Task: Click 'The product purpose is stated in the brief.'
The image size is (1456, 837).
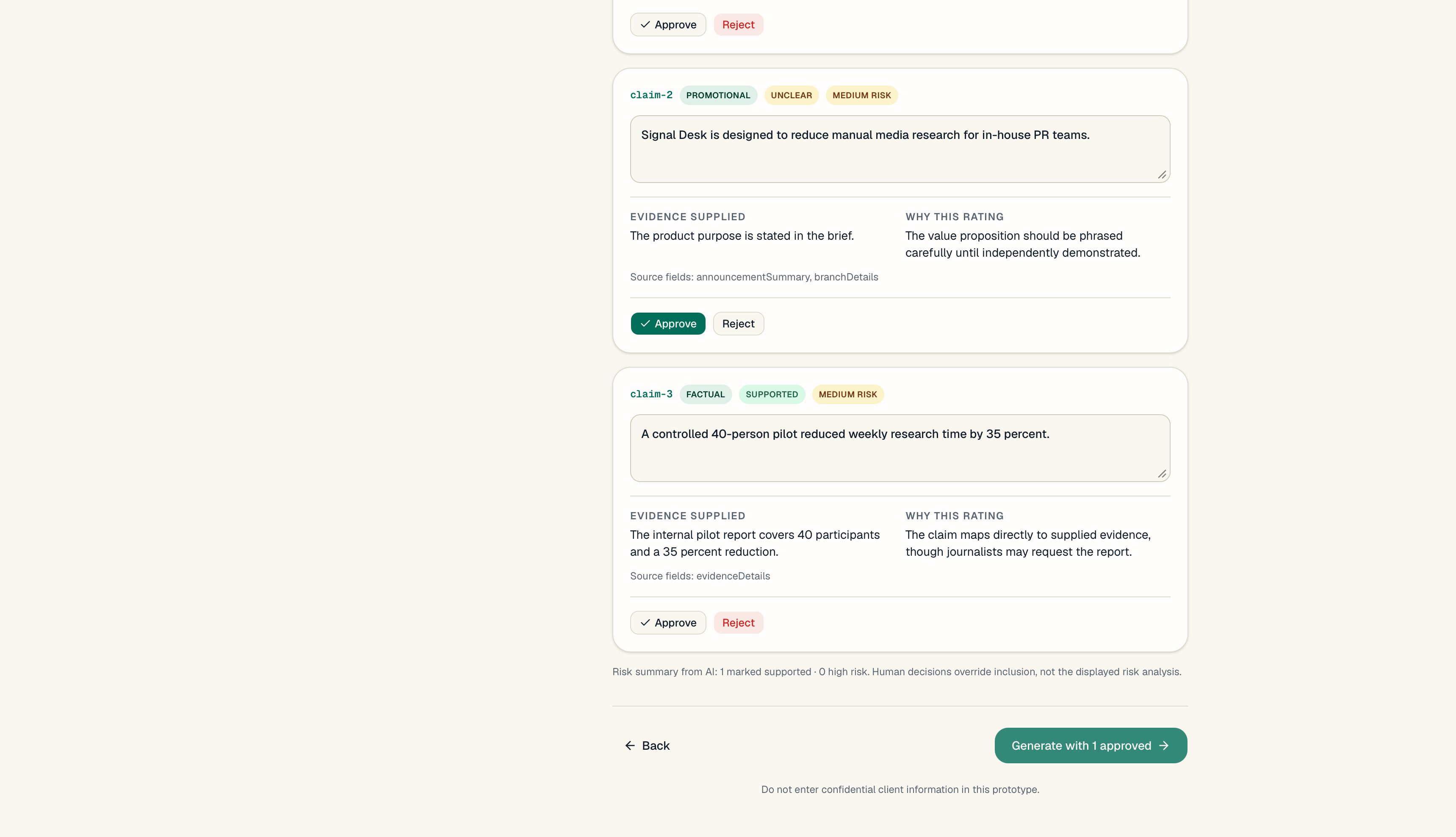Action: 742,236
